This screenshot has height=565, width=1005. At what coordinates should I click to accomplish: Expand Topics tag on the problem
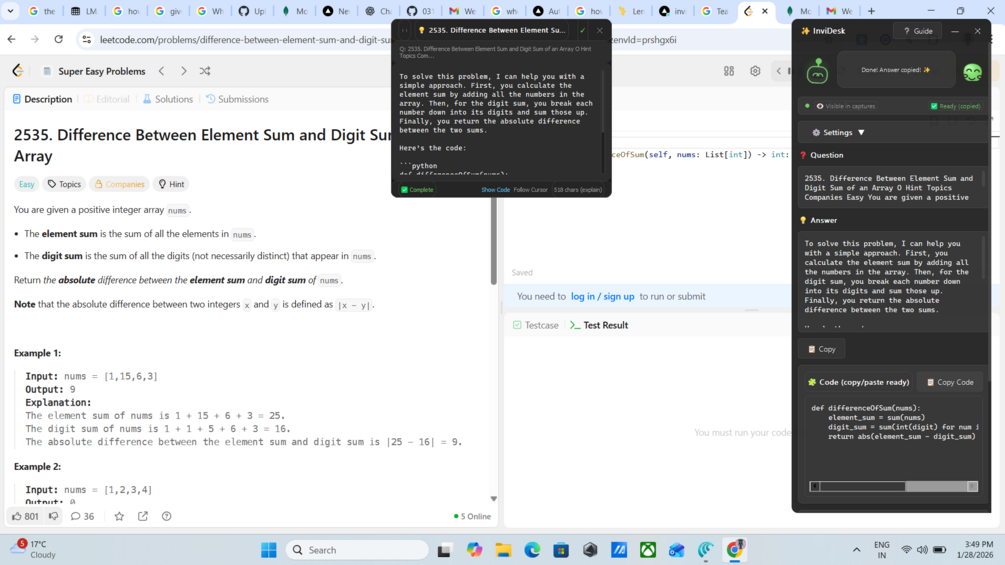pyautogui.click(x=65, y=184)
